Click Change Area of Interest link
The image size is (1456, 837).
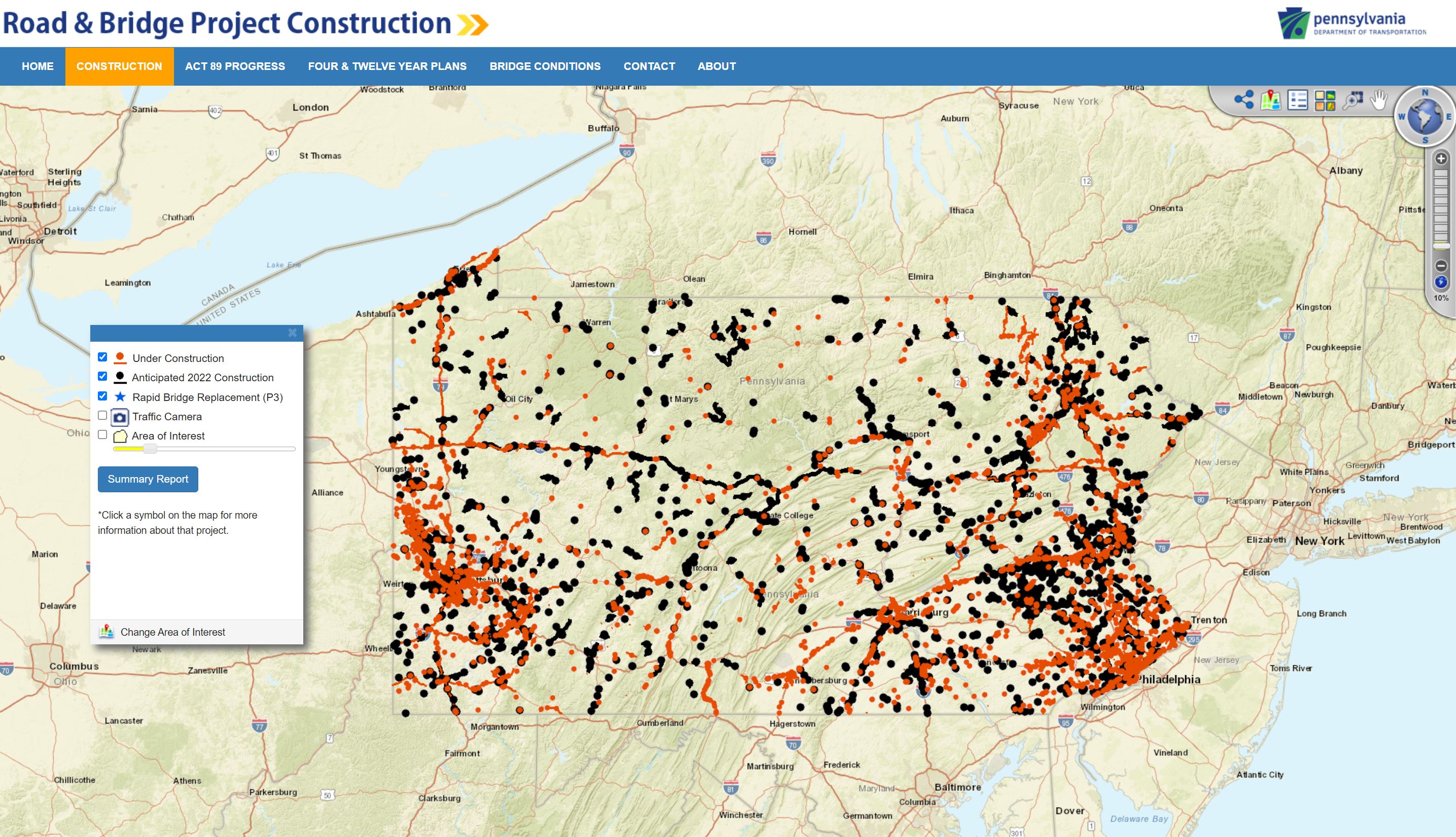click(172, 632)
